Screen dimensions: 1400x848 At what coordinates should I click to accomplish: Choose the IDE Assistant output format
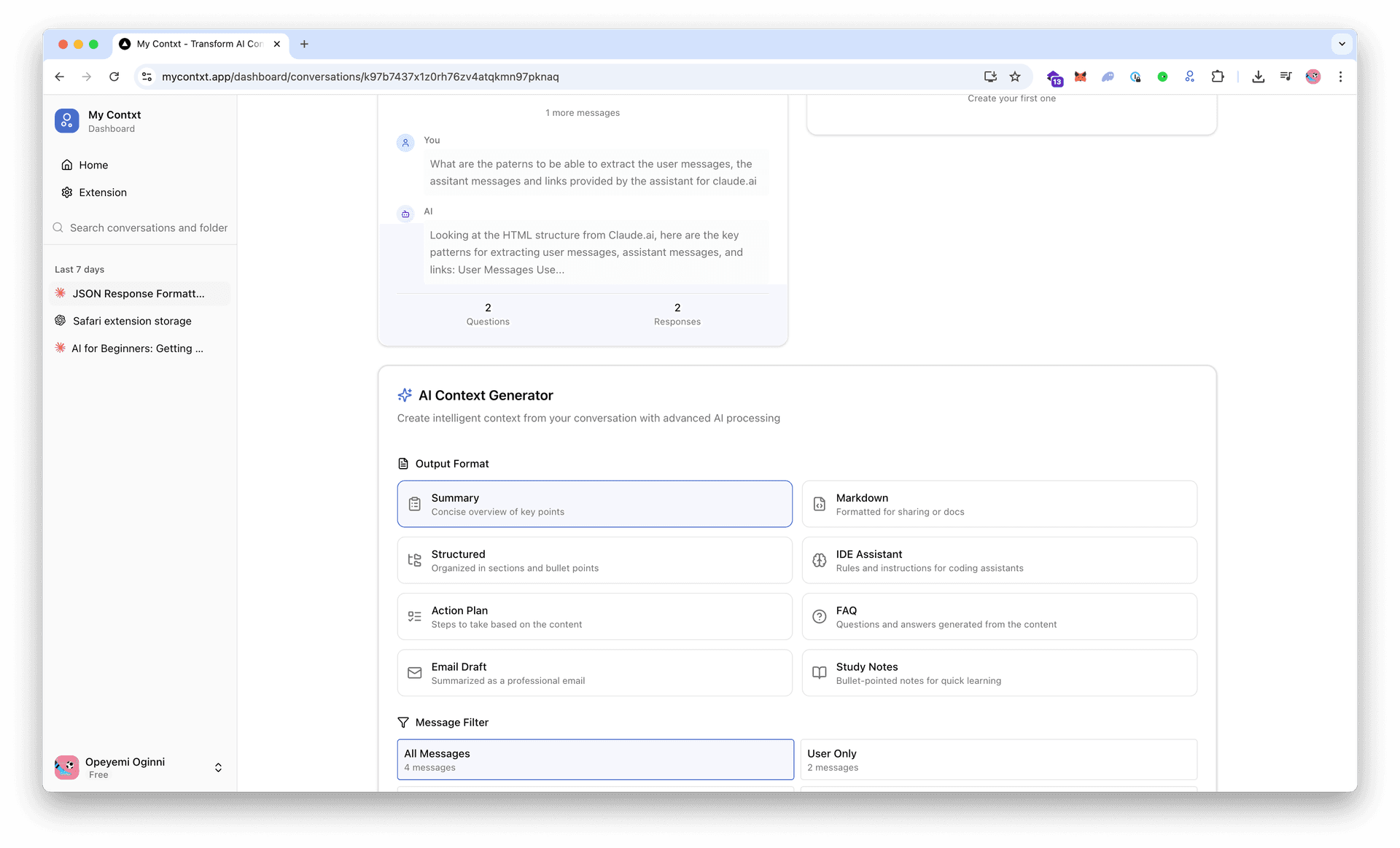click(999, 560)
